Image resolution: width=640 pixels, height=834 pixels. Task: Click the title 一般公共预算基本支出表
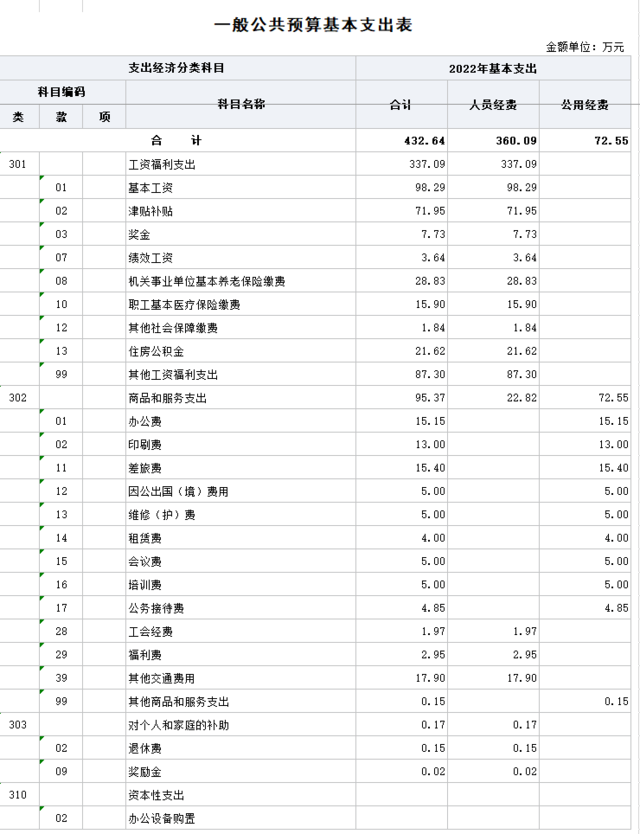pyautogui.click(x=313, y=24)
